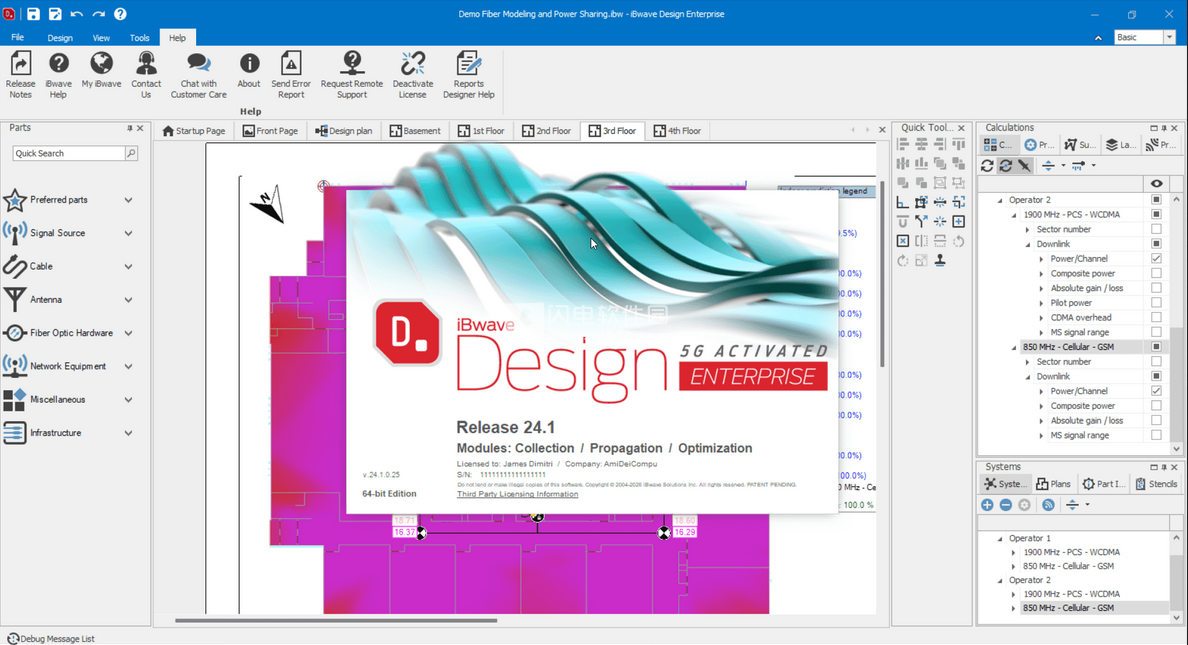Click the Save icon in title bar
This screenshot has height=645, width=1188.
pyautogui.click(x=33, y=14)
